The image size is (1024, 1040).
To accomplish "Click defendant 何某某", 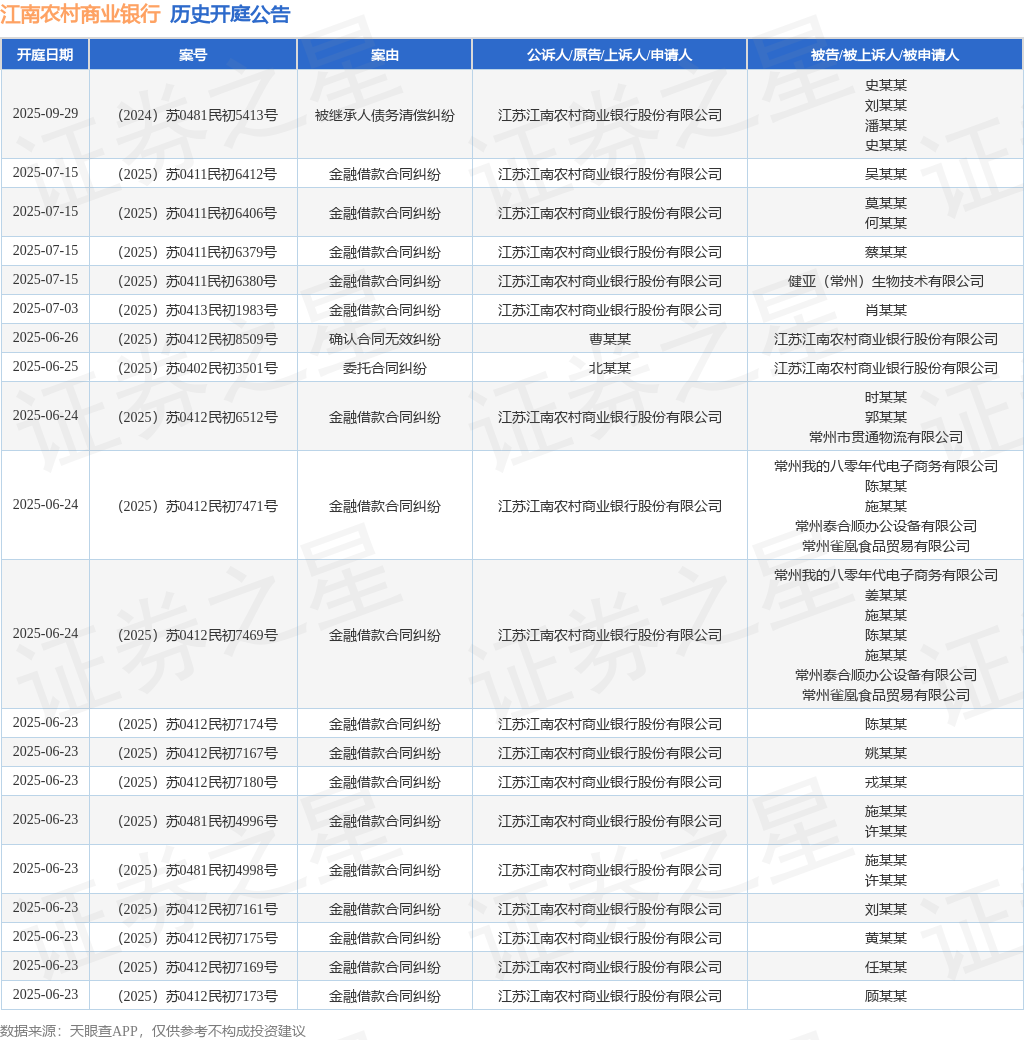I will click(x=885, y=224).
